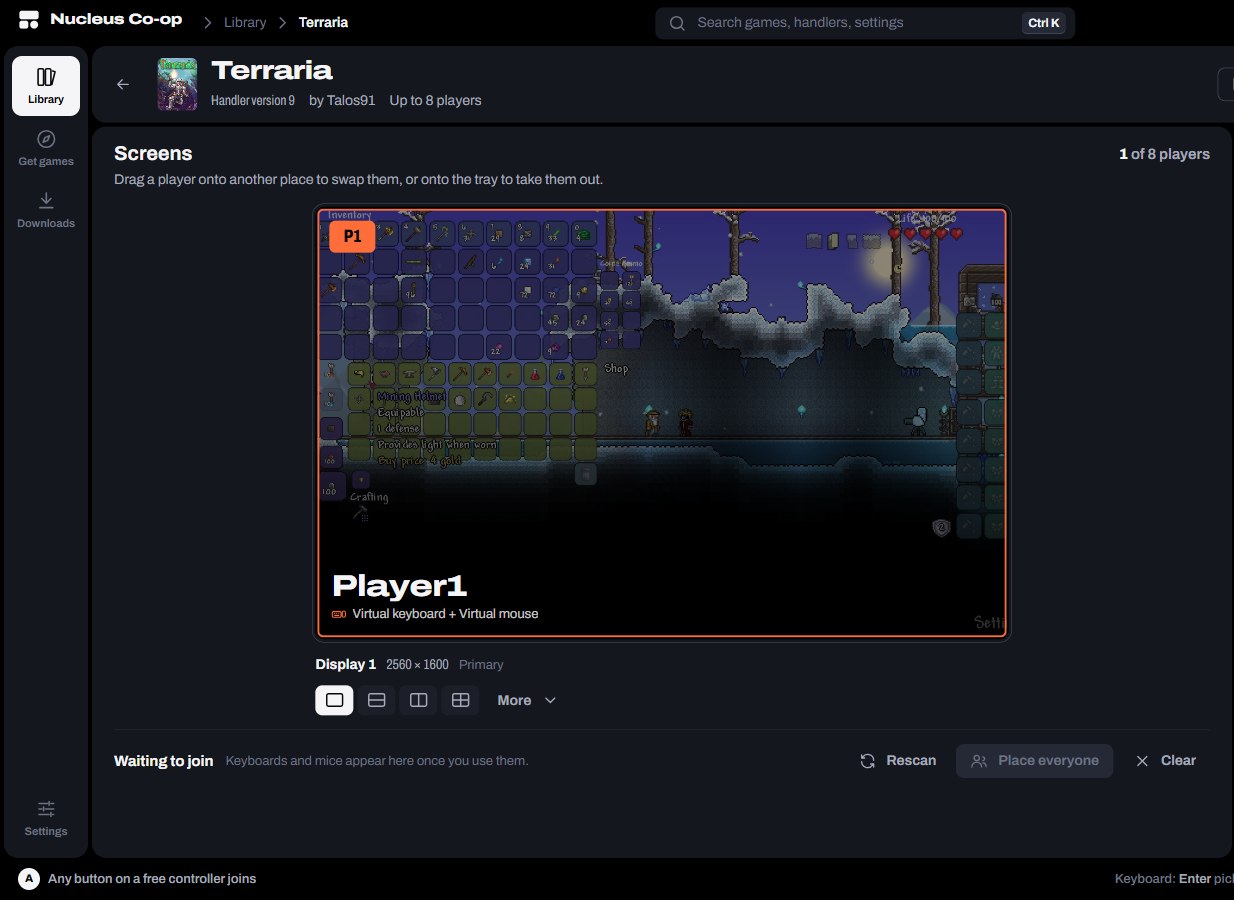Screen dimensions: 1234x900
Task: Click the Talos91 author name
Action: [x=350, y=100]
